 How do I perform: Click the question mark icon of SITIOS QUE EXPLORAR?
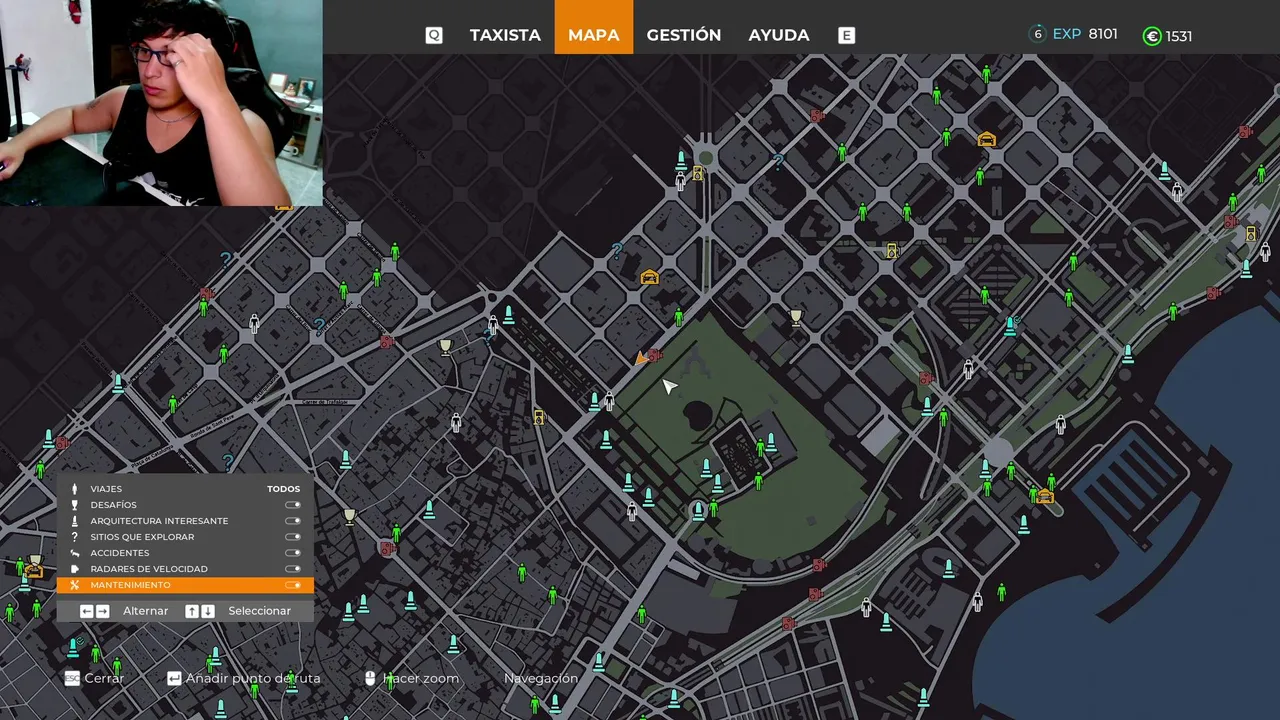point(74,537)
